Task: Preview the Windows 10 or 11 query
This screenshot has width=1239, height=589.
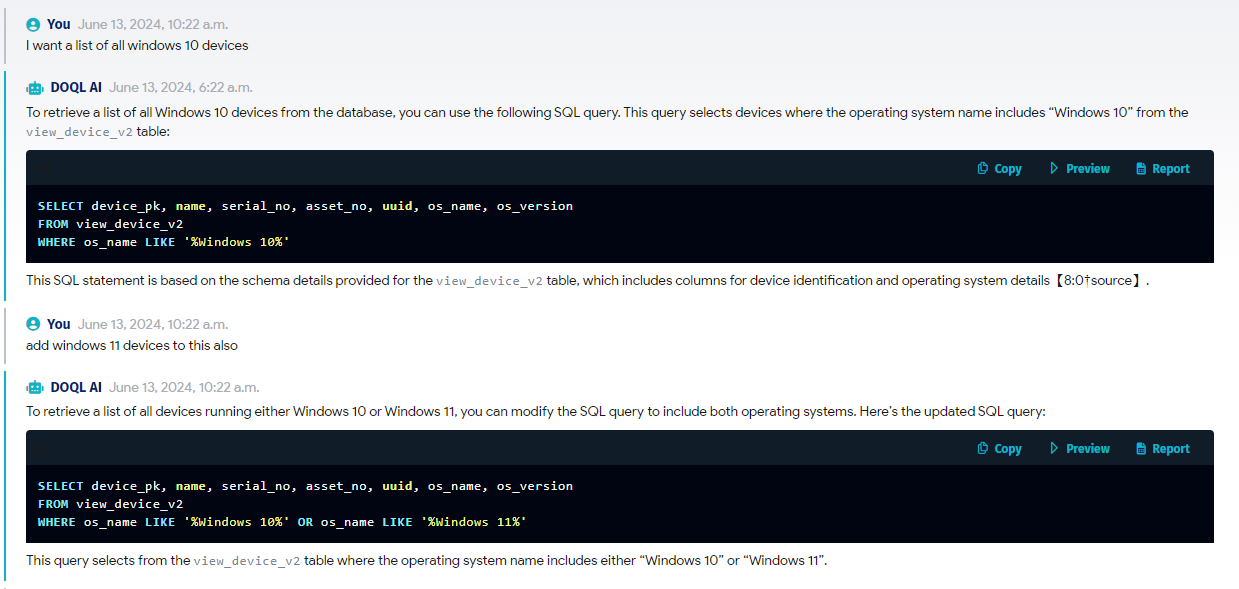Action: [x=1079, y=449]
